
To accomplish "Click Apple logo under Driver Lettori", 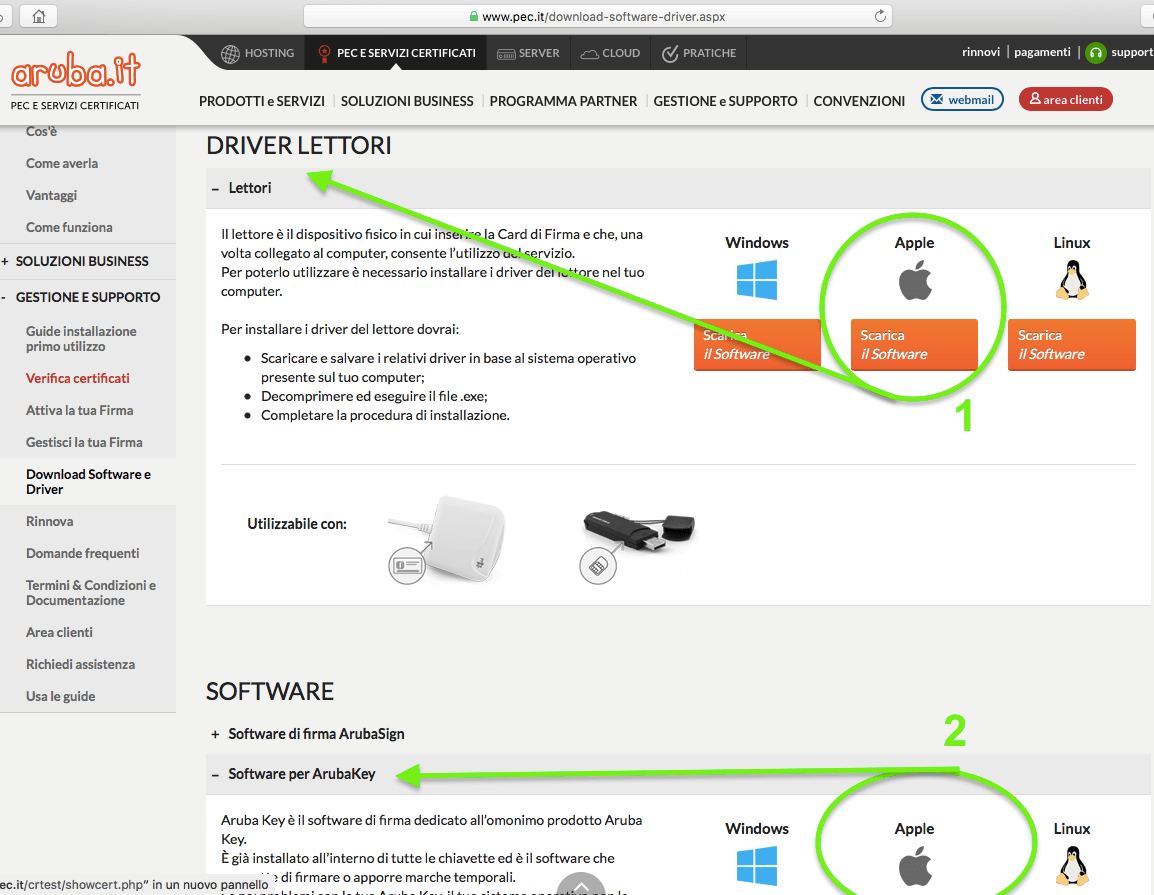I will [915, 280].
